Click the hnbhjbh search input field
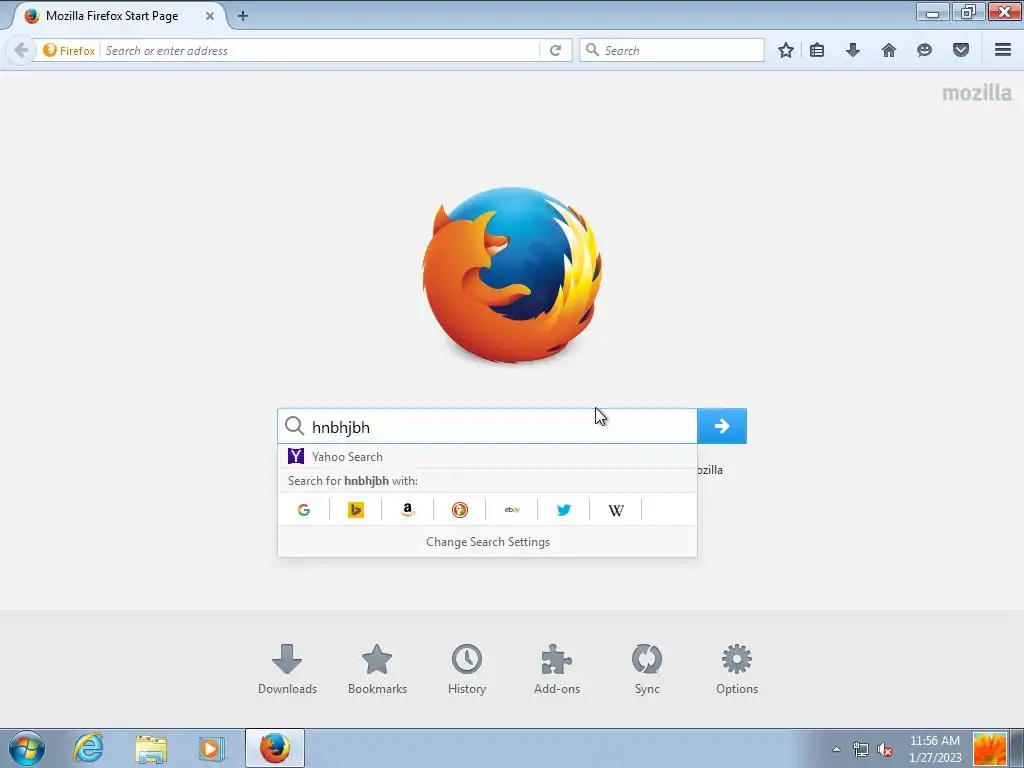Image resolution: width=1024 pixels, height=768 pixels. 487,426
